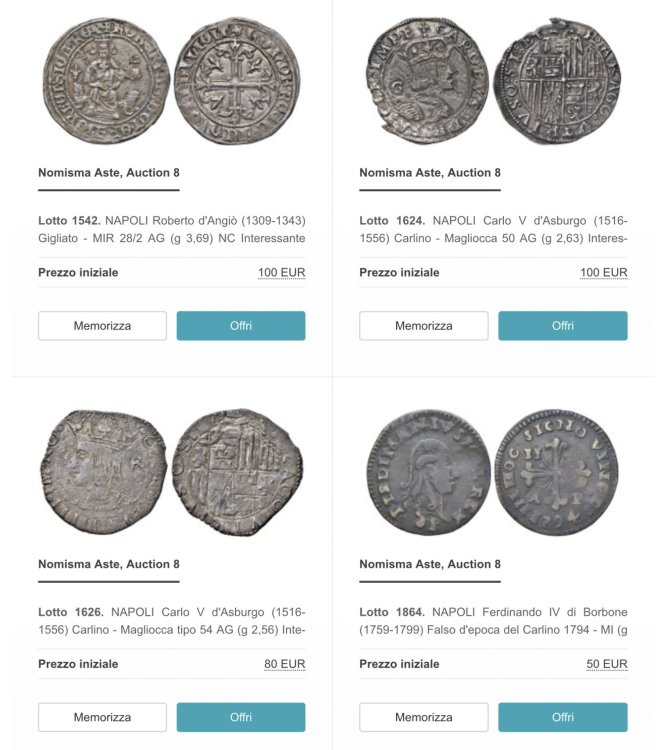The image size is (668, 750).
Task: Open Nomisma Aste, Auction 8 link above Lotto 1864
Action: [x=430, y=564]
